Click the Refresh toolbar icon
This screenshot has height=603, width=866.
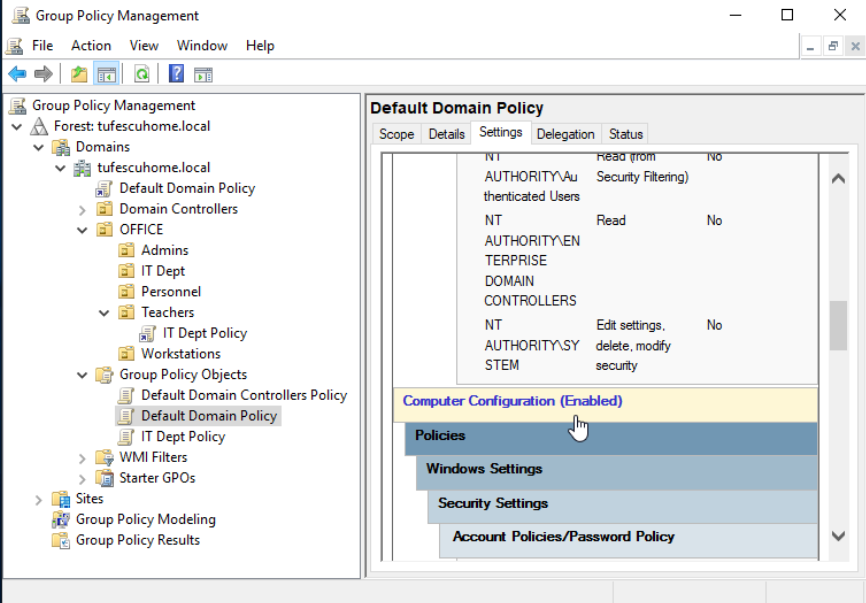[142, 73]
